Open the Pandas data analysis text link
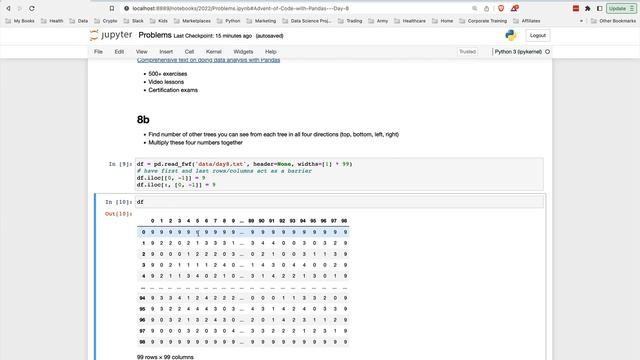Image resolution: width=640 pixels, height=360 pixels. (209, 60)
